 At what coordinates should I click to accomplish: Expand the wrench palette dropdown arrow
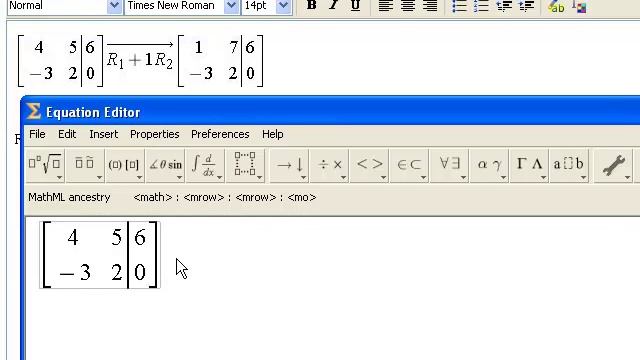(x=627, y=178)
